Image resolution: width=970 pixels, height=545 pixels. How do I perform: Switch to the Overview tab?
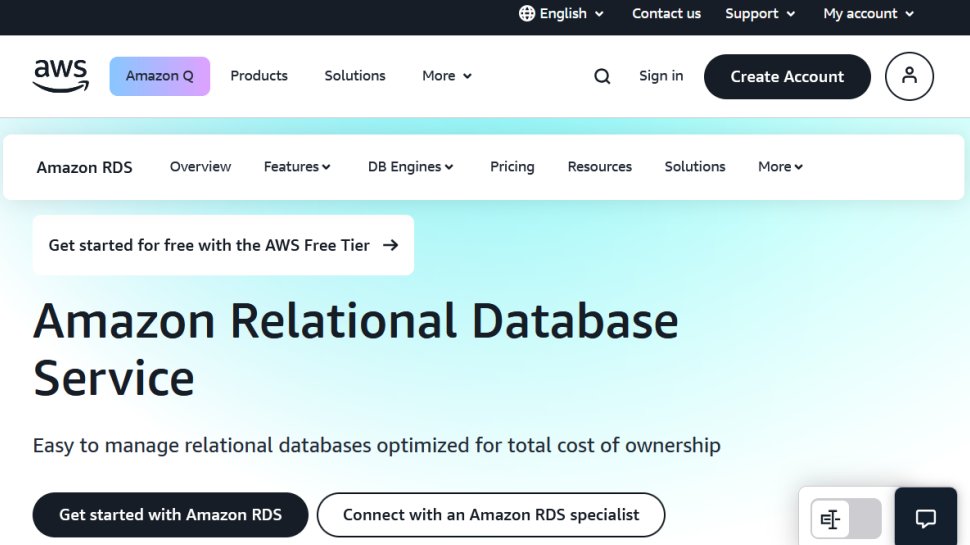(200, 167)
